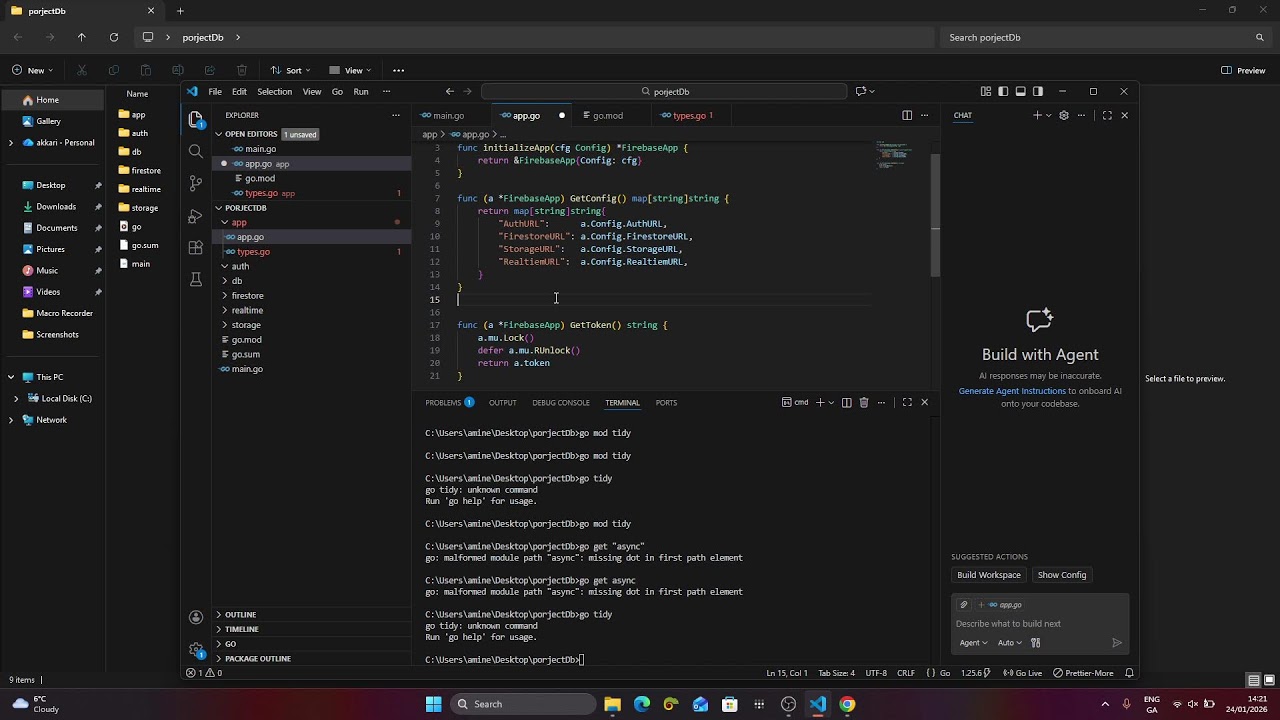Viewport: 1280px width, 720px height.
Task: Open the Selection menu
Action: point(274,91)
